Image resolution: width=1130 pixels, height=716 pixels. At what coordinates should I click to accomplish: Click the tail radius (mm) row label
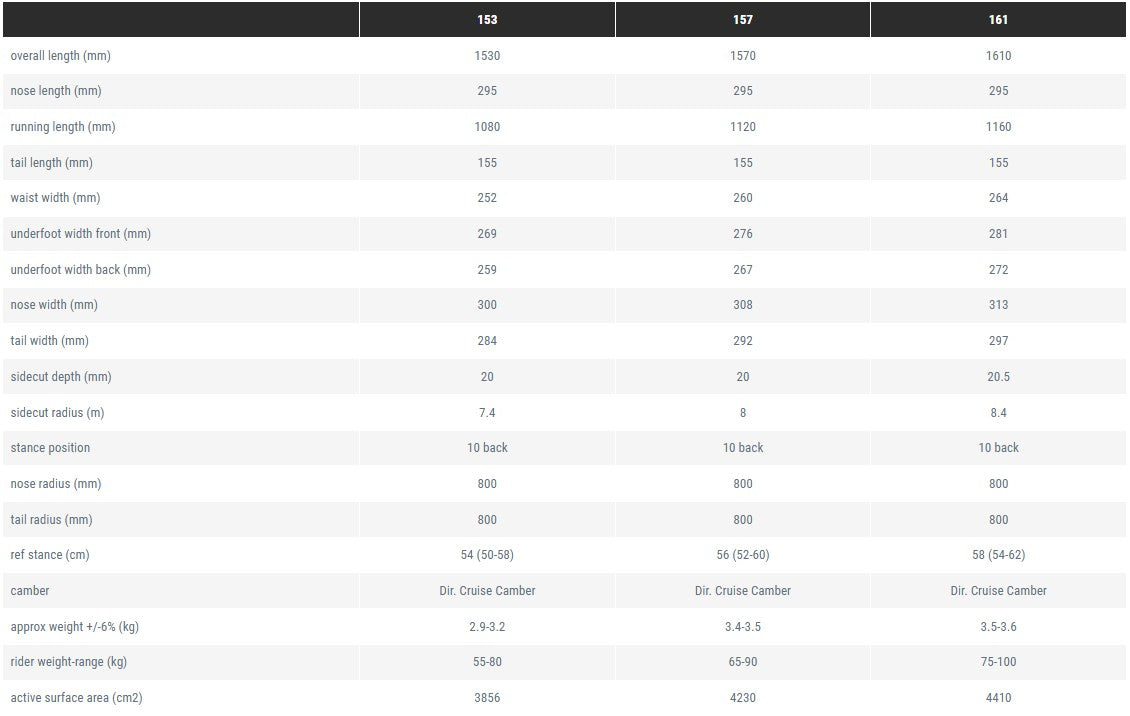coord(51,520)
